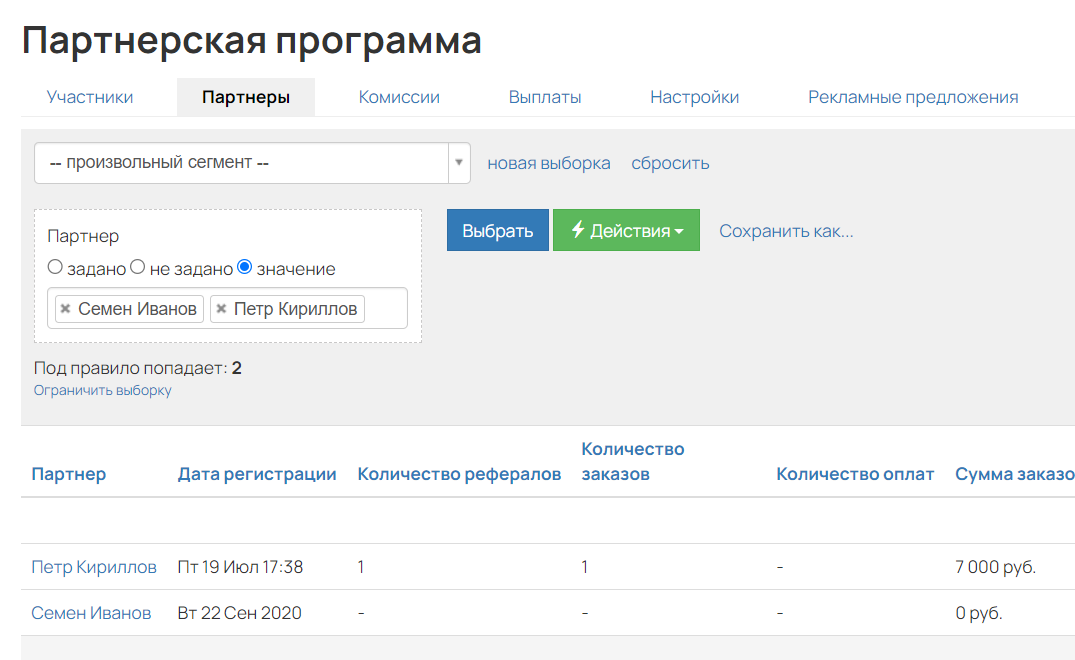Screen dimensions: 1075x660
Task: Open the segment dropdown arrow
Action: click(x=459, y=162)
